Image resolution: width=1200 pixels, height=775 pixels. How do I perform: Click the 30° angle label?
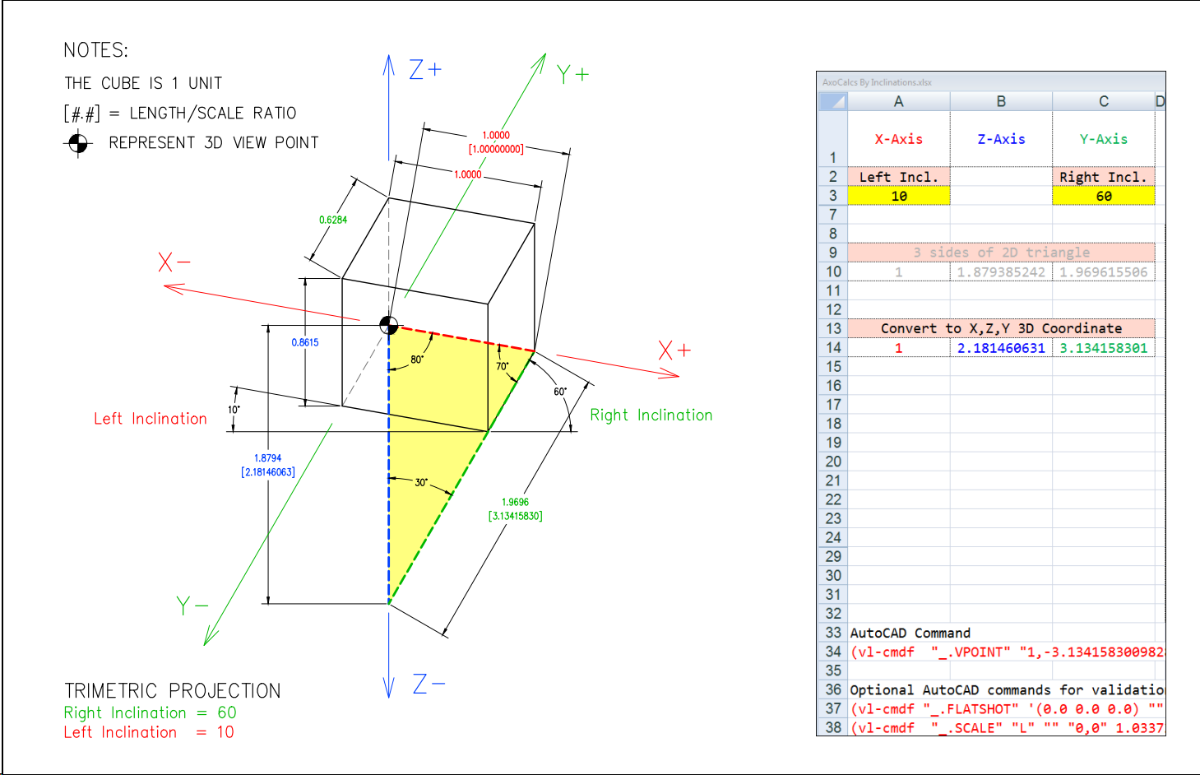tap(422, 482)
